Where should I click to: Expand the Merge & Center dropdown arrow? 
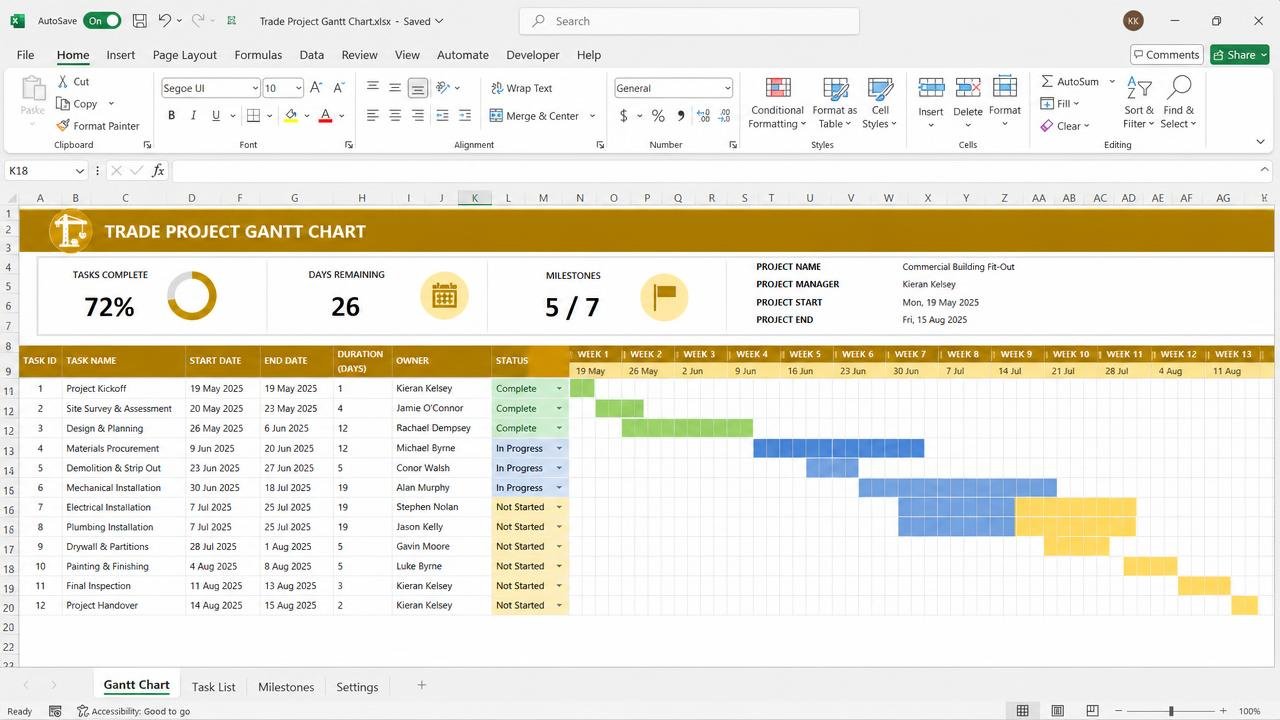pos(592,116)
